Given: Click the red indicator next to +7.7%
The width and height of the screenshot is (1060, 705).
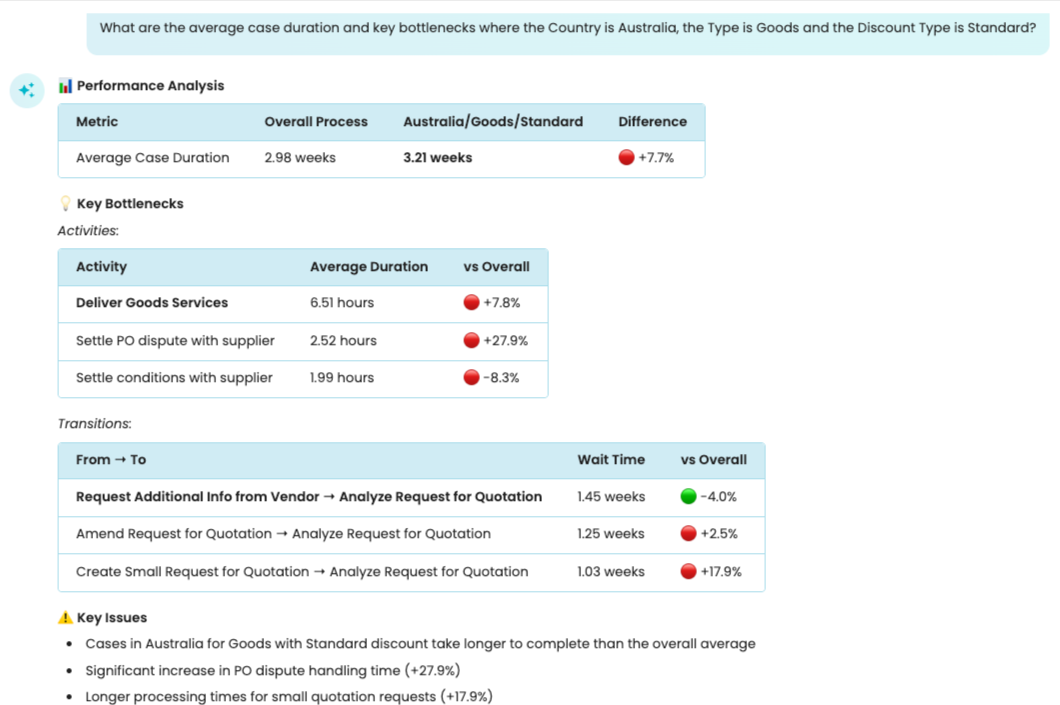Looking at the screenshot, I should (x=626, y=158).
